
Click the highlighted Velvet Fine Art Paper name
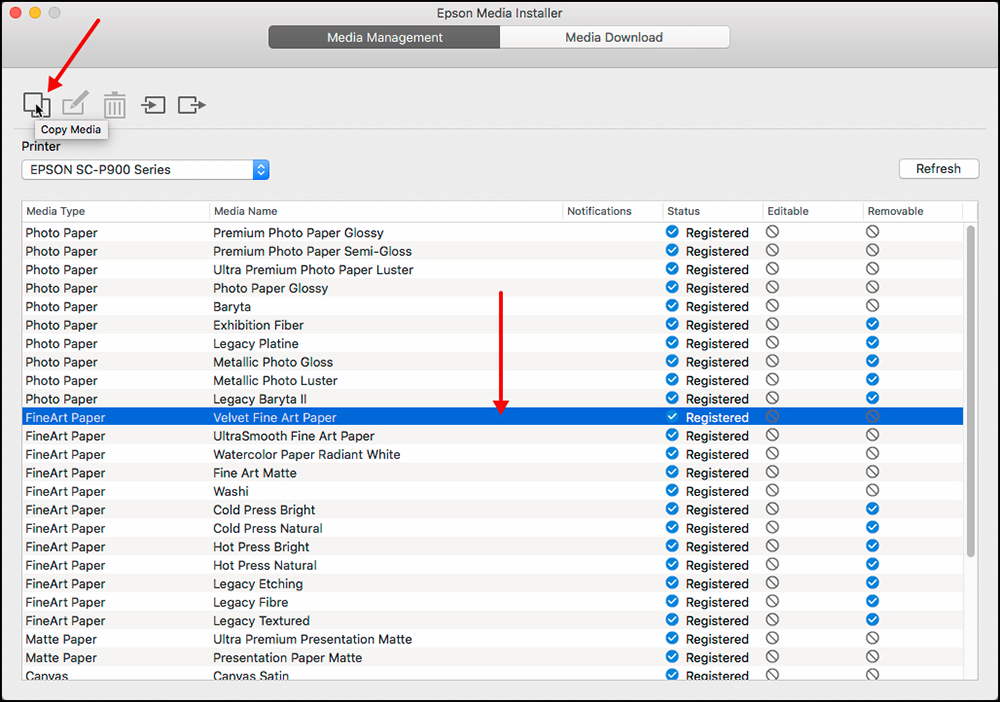click(x=274, y=418)
